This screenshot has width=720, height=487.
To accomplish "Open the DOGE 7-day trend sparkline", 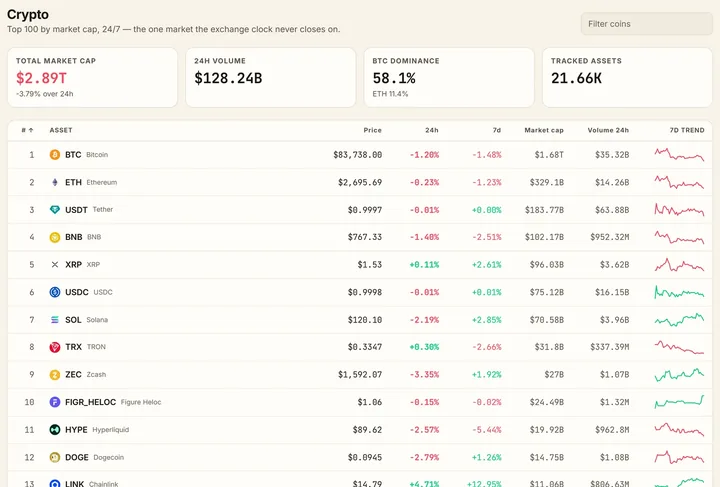I will (x=679, y=457).
